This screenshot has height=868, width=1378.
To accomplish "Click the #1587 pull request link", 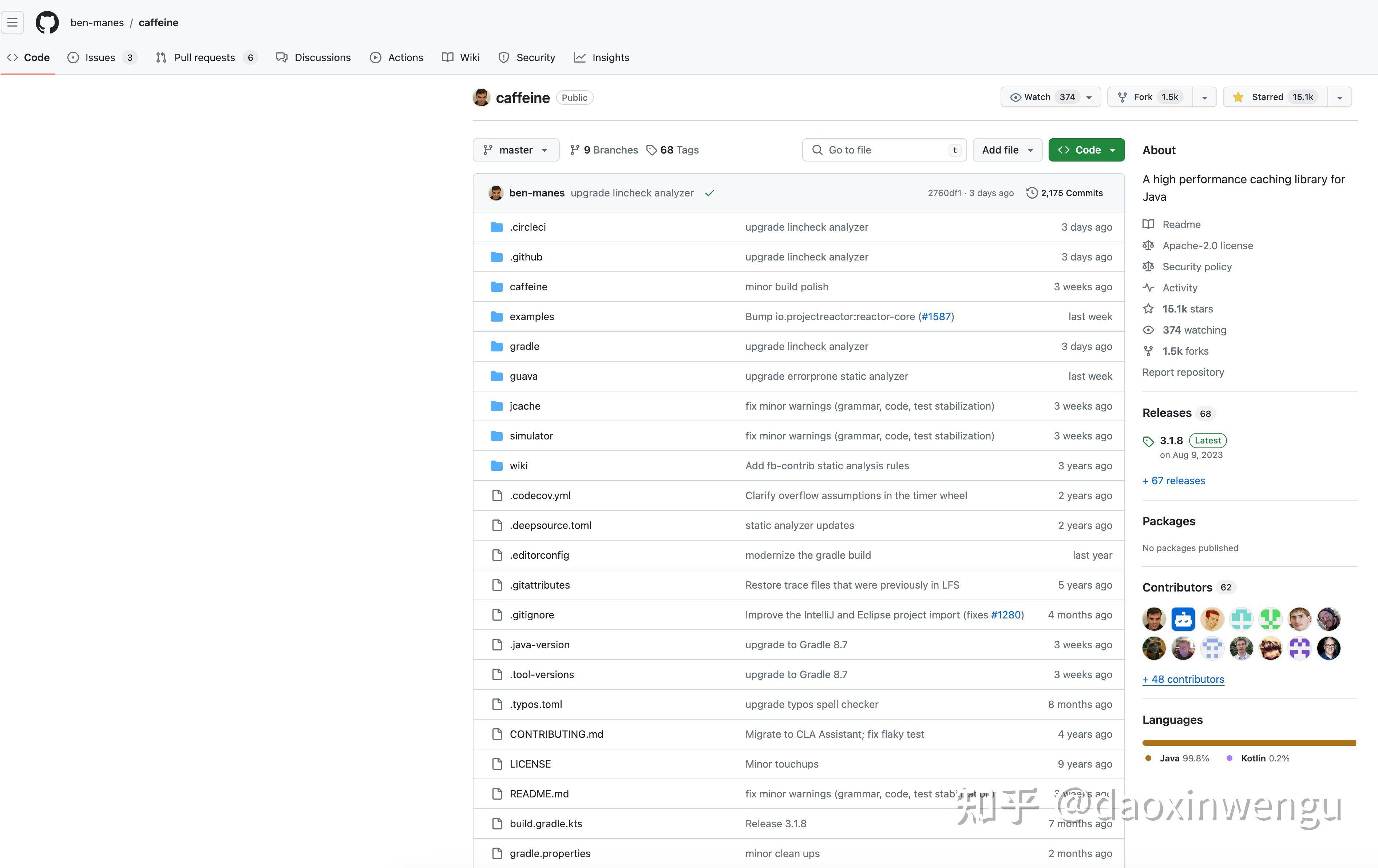I will (x=936, y=317).
